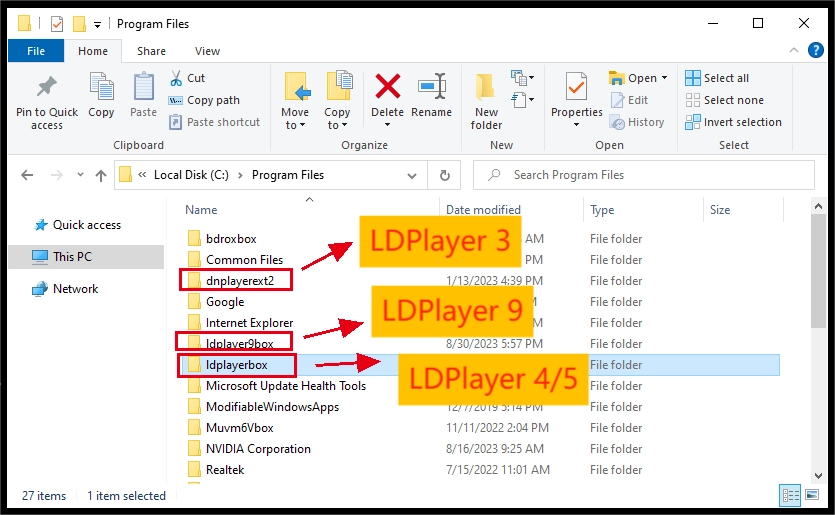Screen dimensions: 835x515
Task: Click new folder icon in title bar
Action: point(79,23)
